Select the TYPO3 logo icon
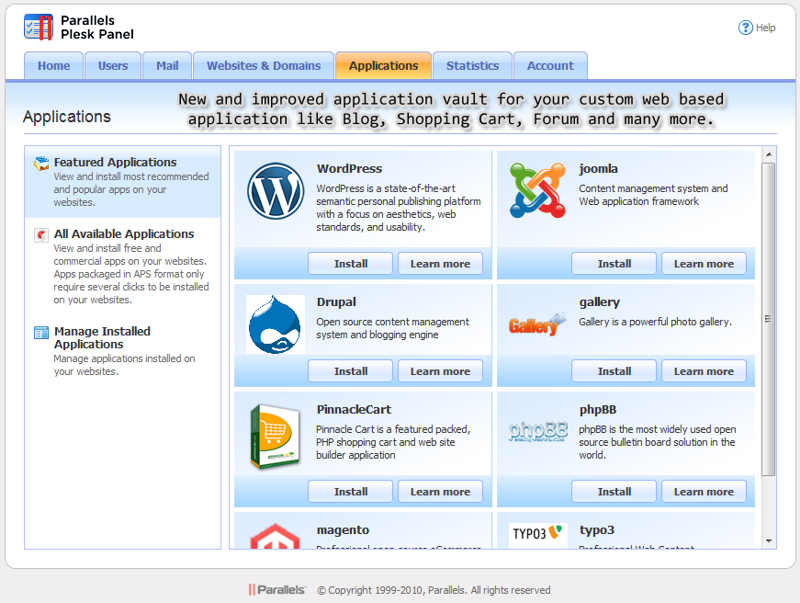 point(536,534)
